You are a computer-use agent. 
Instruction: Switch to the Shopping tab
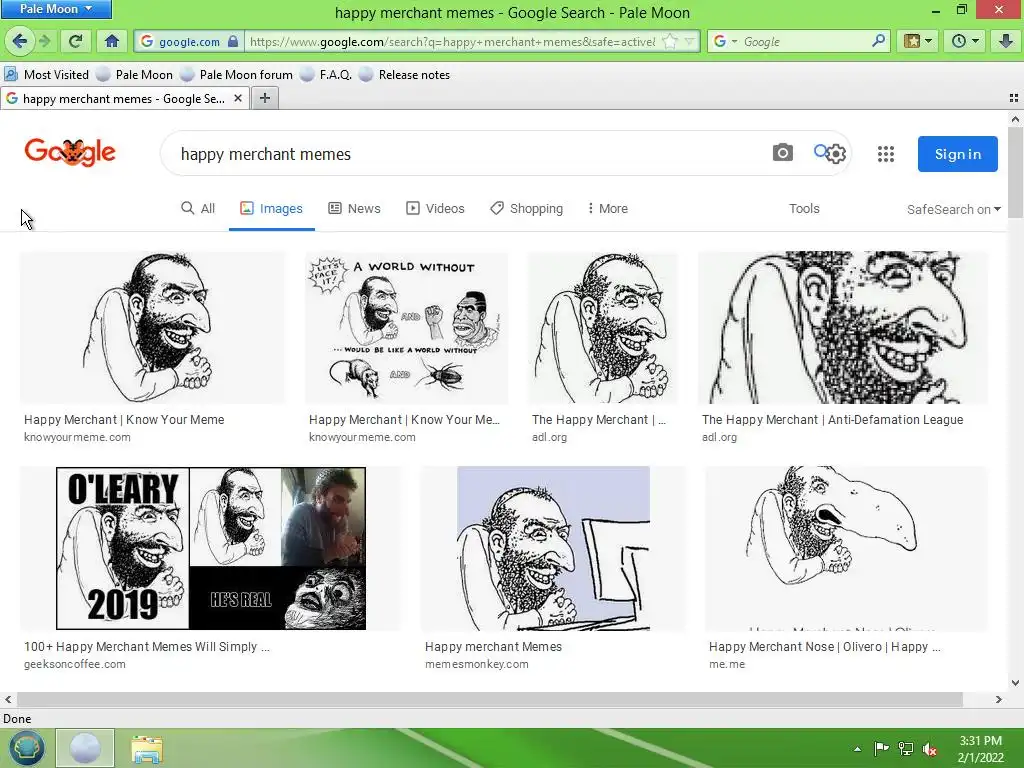tap(526, 208)
